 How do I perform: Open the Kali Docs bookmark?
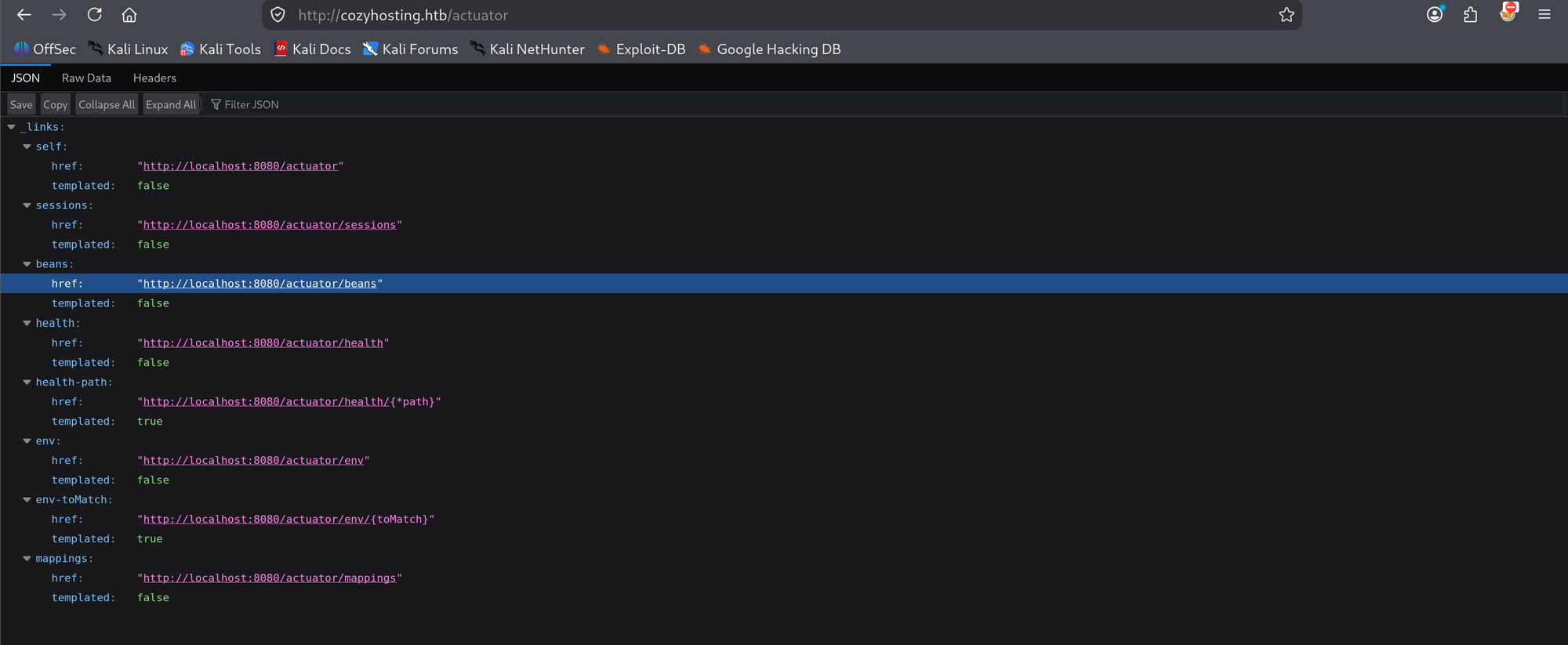pos(312,49)
